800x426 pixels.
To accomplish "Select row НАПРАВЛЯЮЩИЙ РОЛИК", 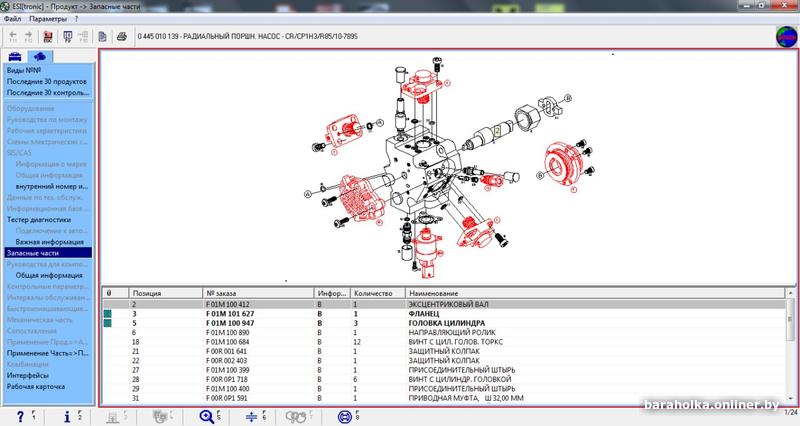I will coord(444,333).
